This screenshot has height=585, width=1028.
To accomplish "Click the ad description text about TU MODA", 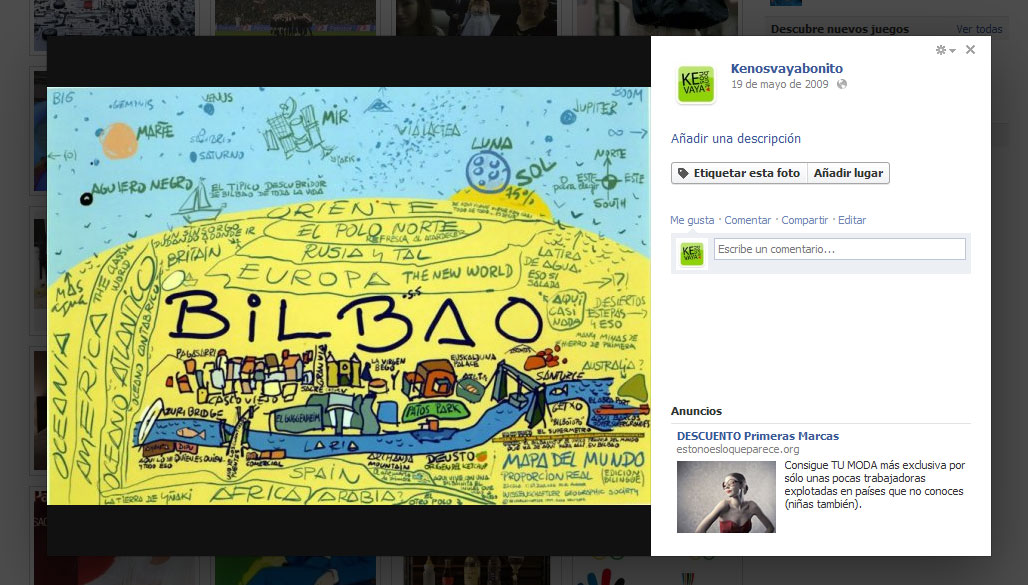I will pos(874,485).
